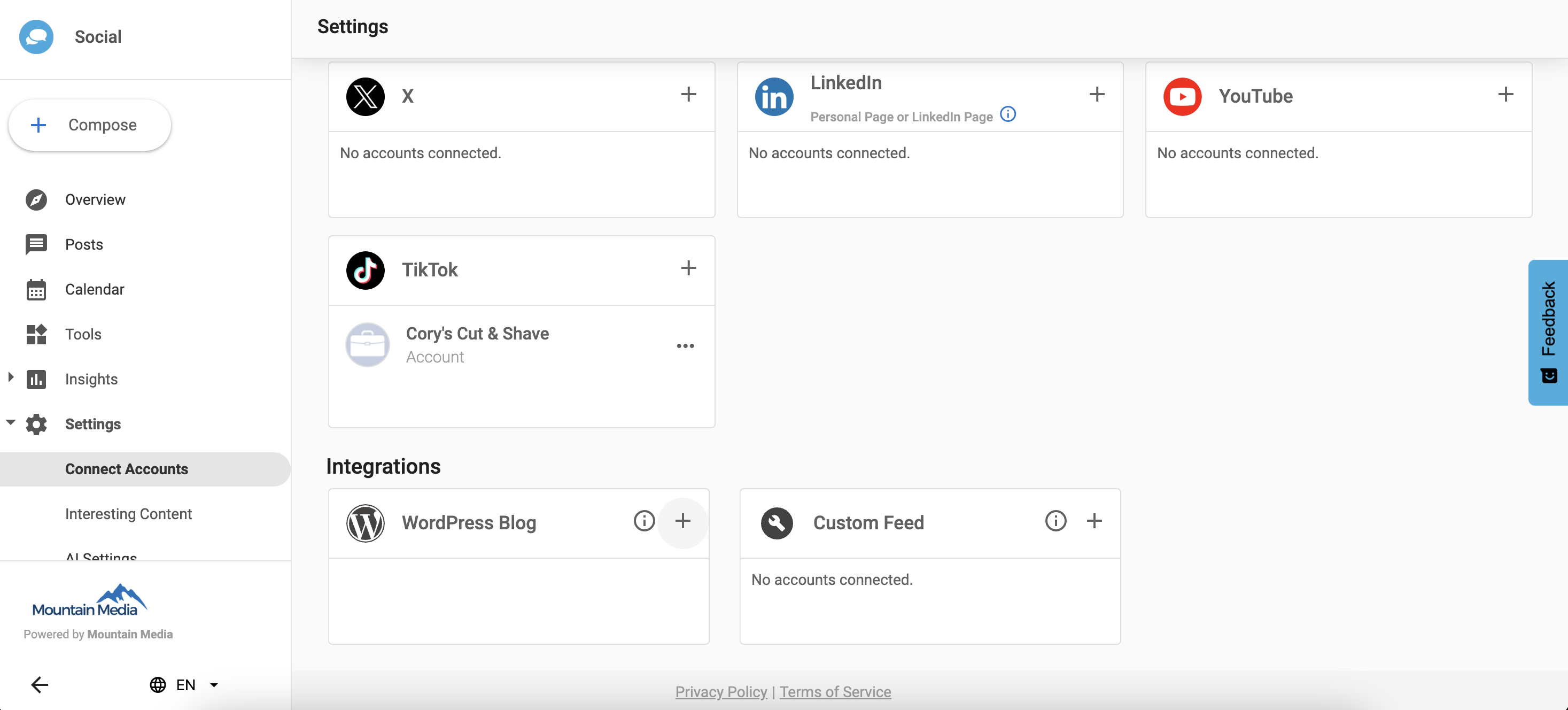The height and width of the screenshot is (710, 1568).
Task: Collapse the Settings arrow
Action: [10, 422]
